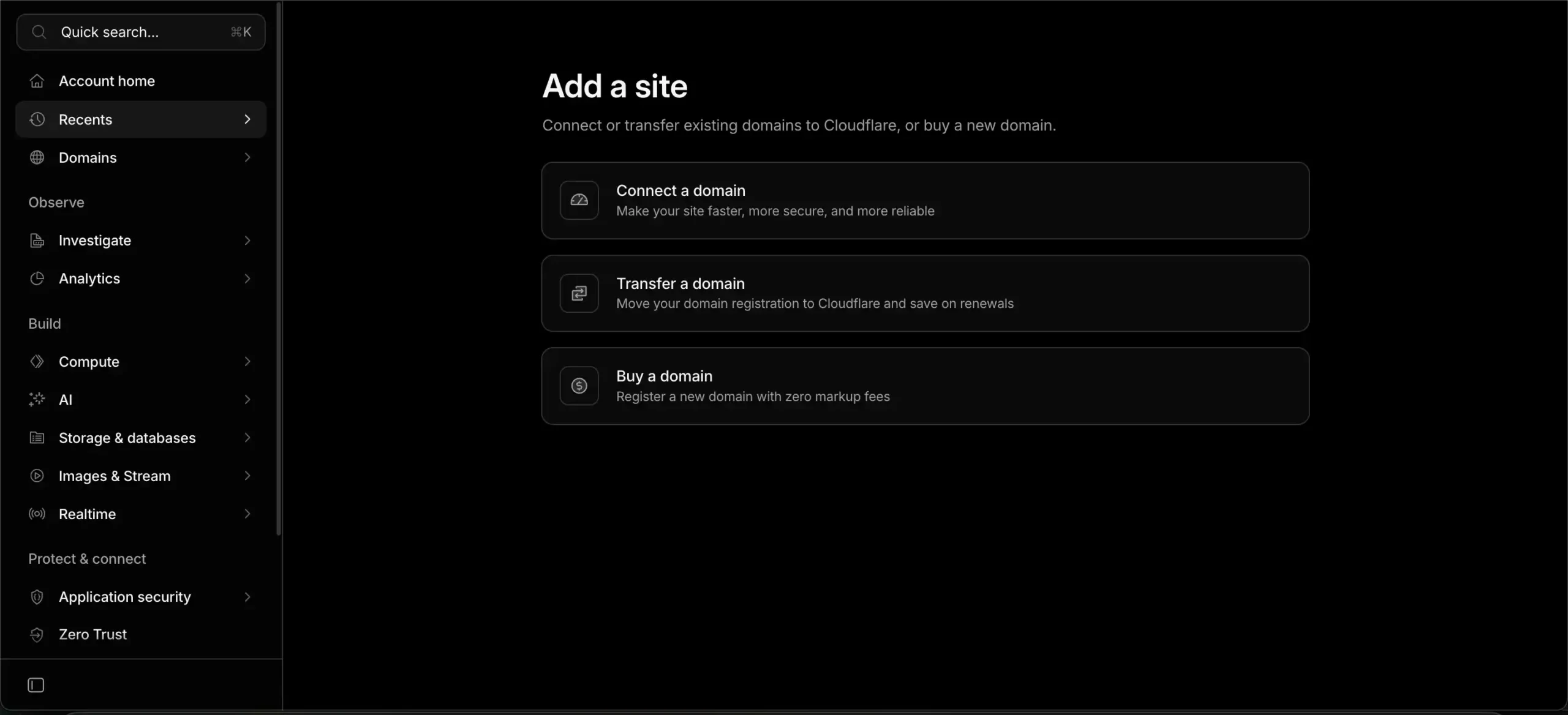Click the AI sparkles icon
Viewport: 1568px width, 715px height.
click(x=37, y=399)
